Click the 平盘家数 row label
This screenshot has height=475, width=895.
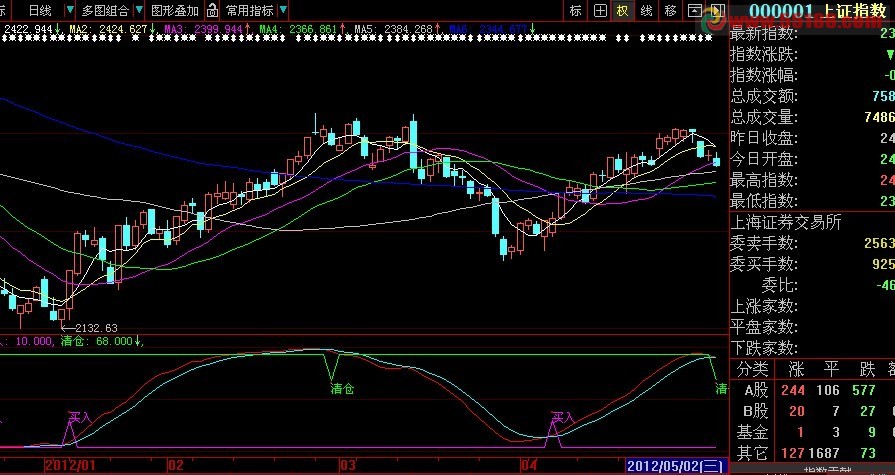point(764,327)
